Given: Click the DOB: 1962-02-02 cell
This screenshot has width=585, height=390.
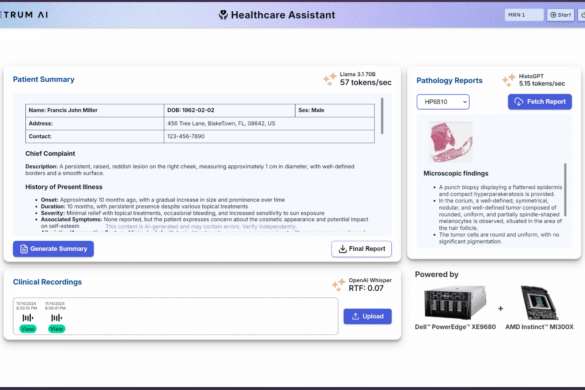Looking at the screenshot, I should click(229, 110).
